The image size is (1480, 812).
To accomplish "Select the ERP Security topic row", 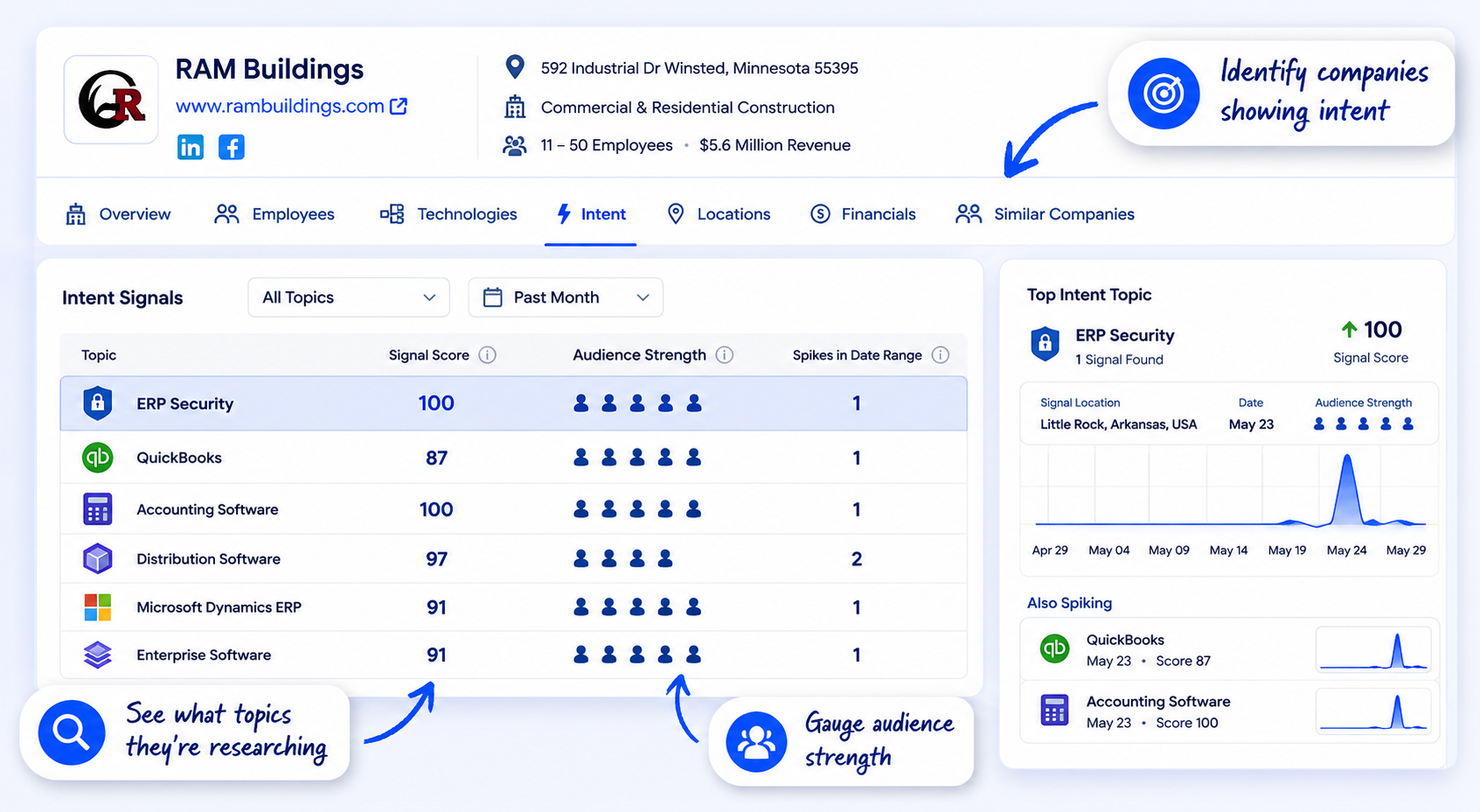I will [514, 403].
